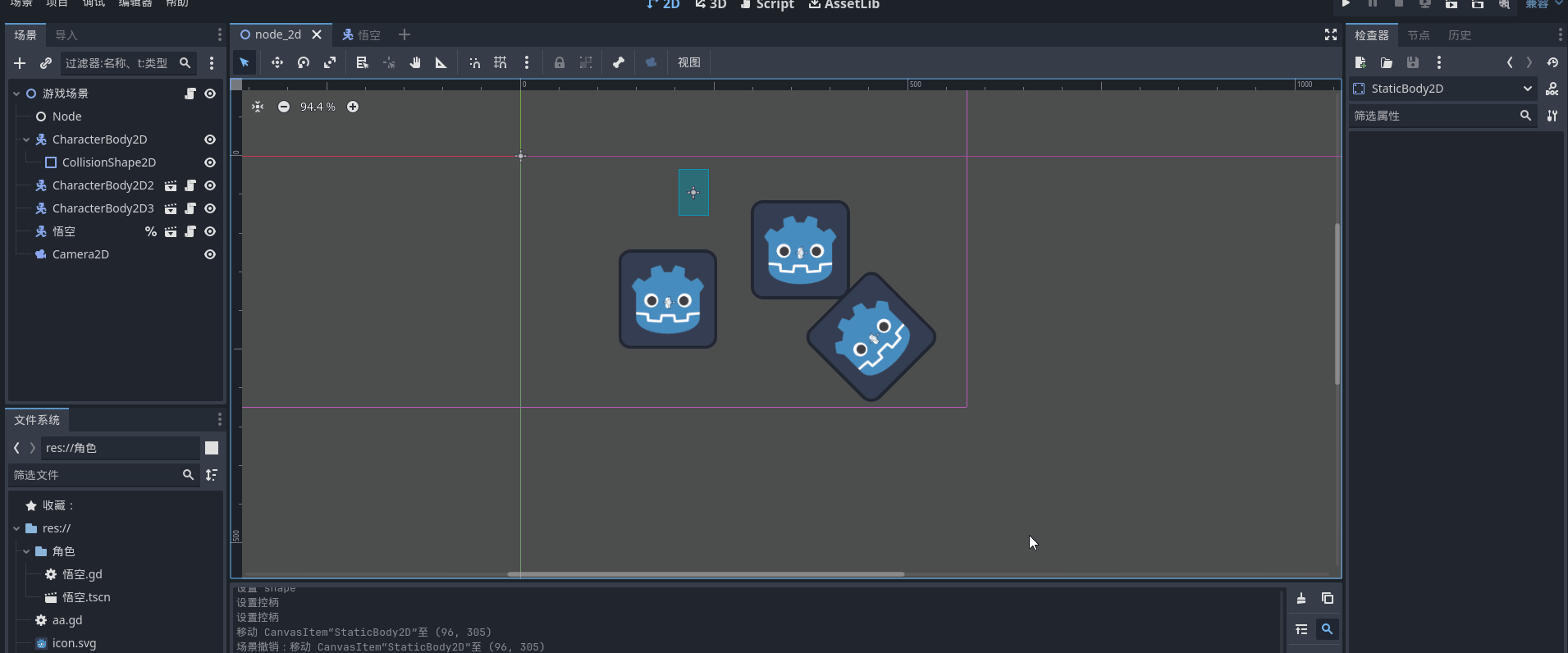The image size is (1568, 653).
Task: Click the horizontal viewport scrollbar
Action: coord(706,574)
